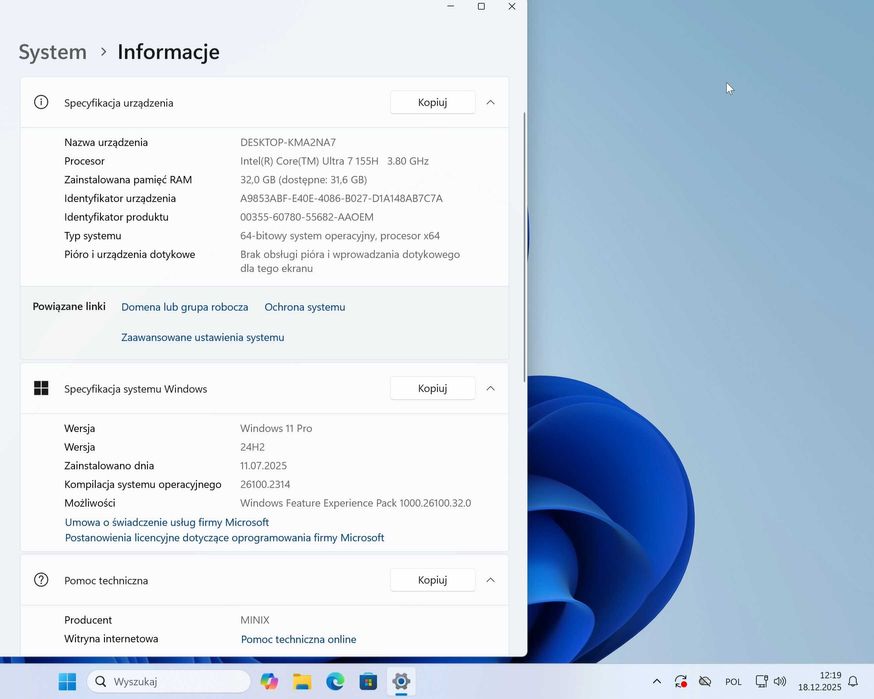
Task: Open the Domena lub grupa robocza link
Action: [184, 307]
